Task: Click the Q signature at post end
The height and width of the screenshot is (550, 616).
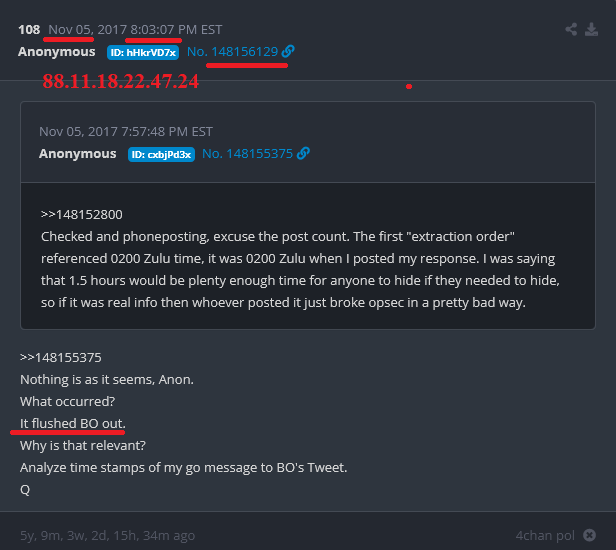Action: click(25, 489)
